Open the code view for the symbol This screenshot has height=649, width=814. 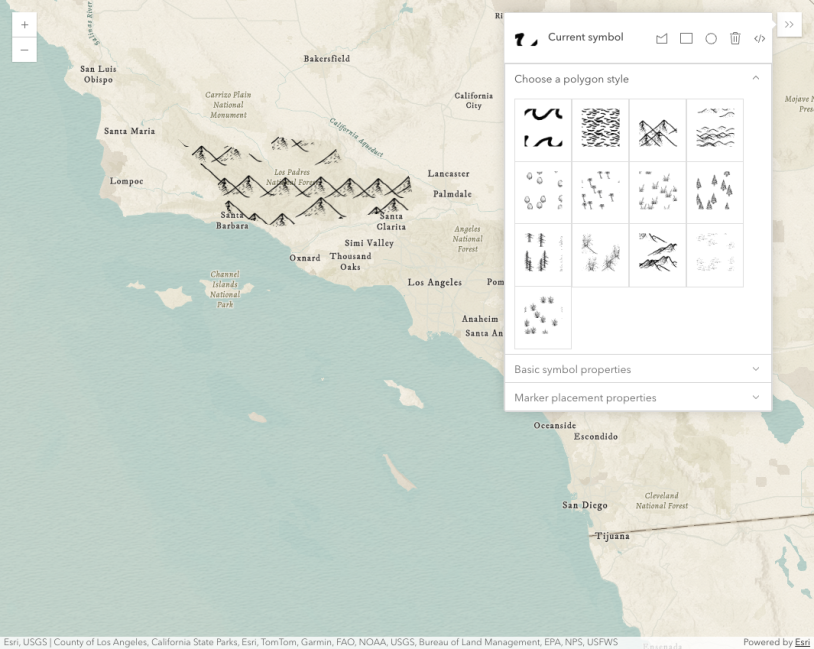point(759,38)
